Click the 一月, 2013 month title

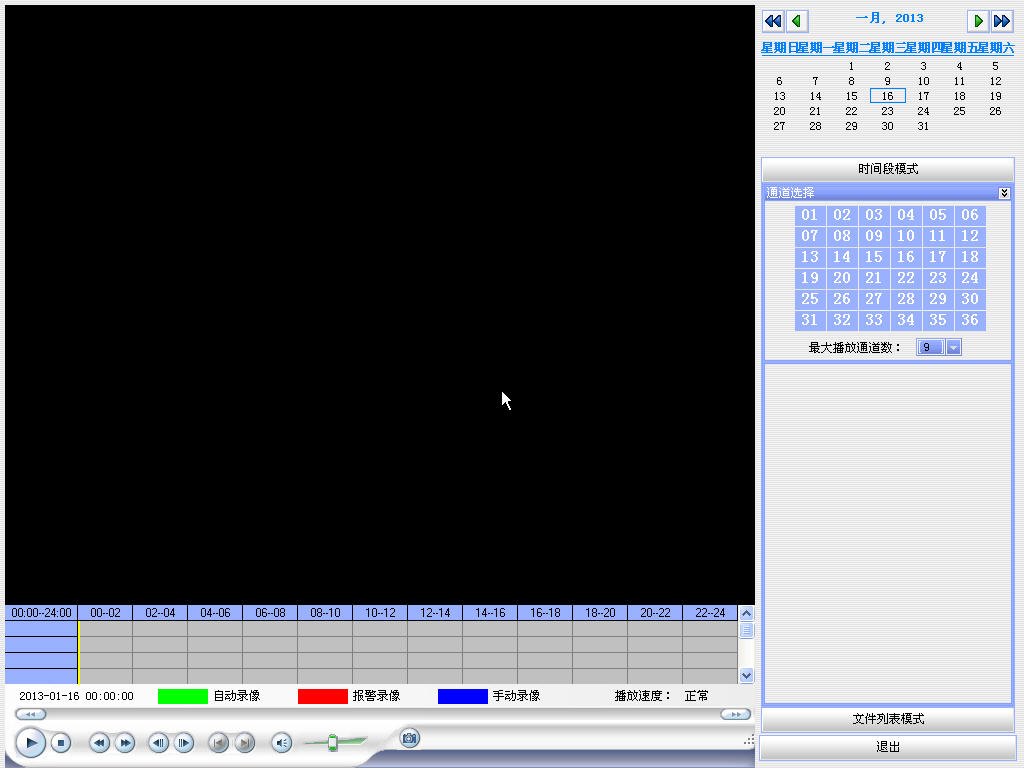(x=889, y=18)
